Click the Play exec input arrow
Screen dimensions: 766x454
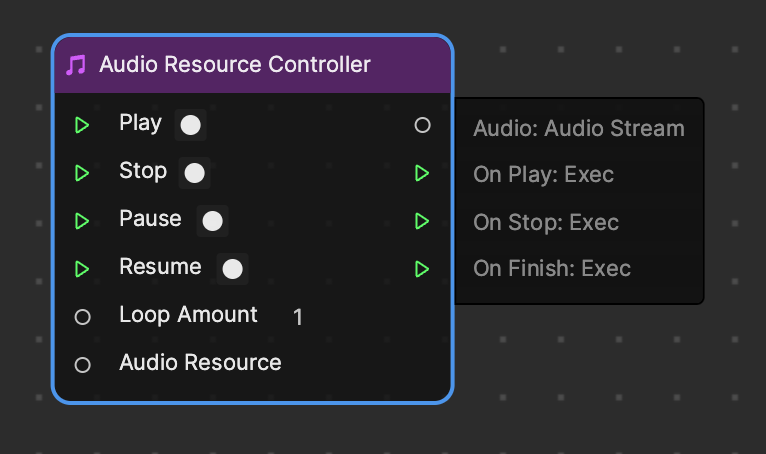[82, 125]
